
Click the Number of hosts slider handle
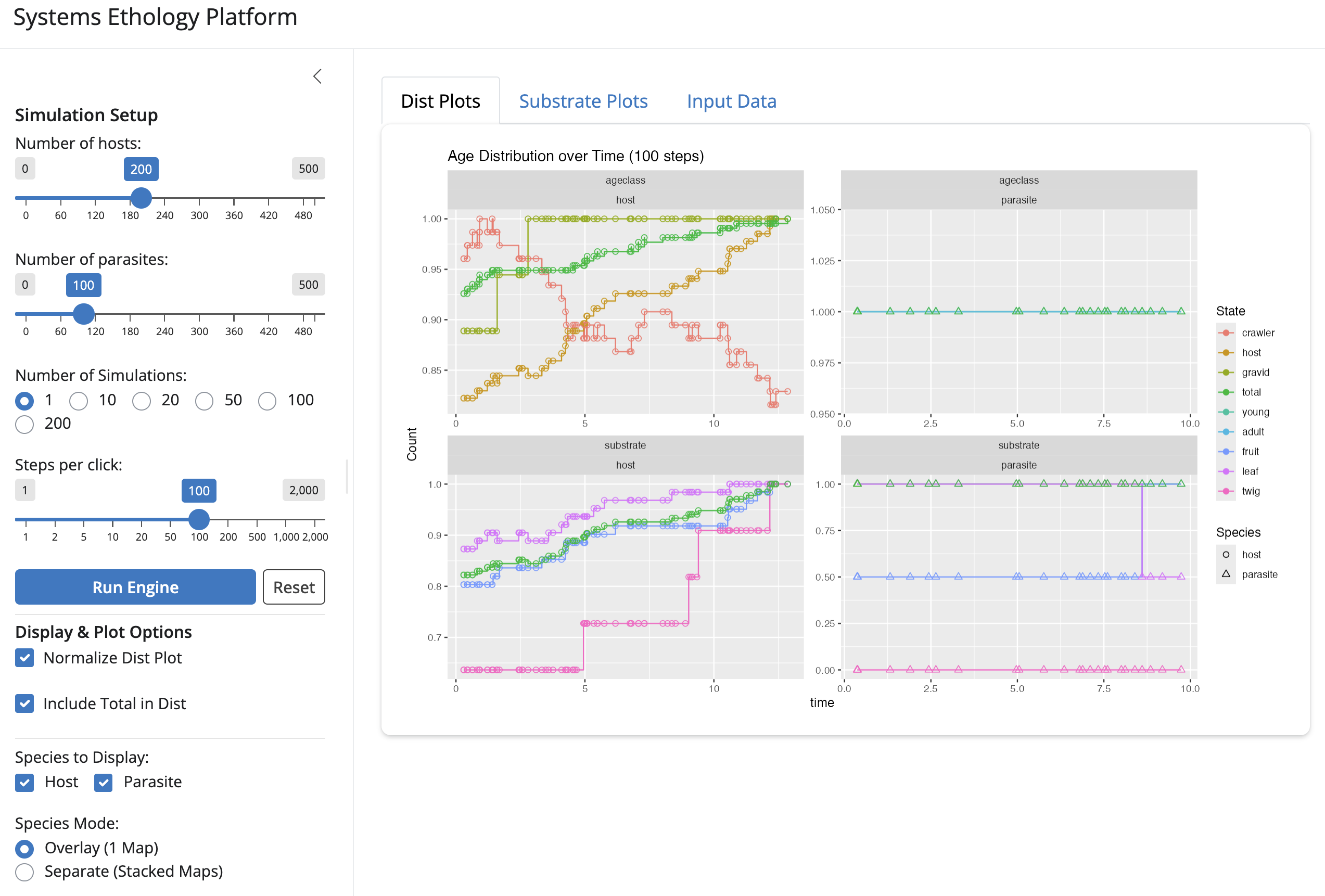click(141, 198)
